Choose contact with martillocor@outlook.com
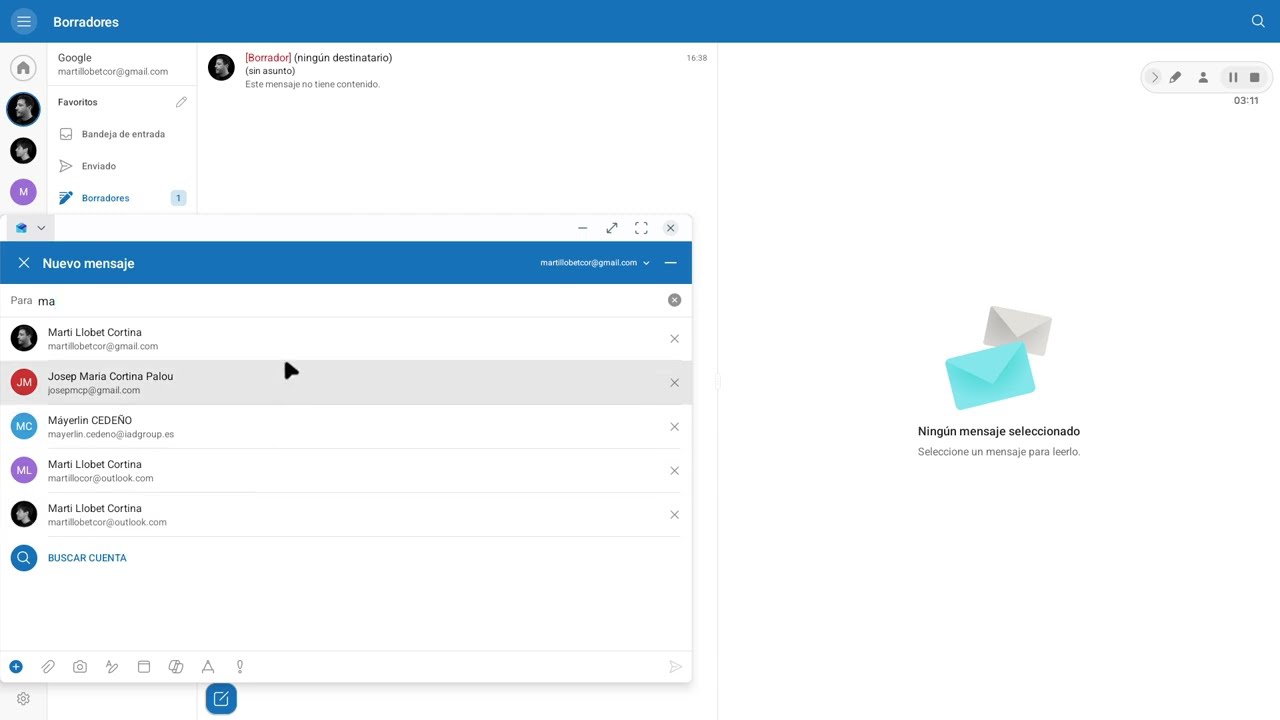 point(346,471)
